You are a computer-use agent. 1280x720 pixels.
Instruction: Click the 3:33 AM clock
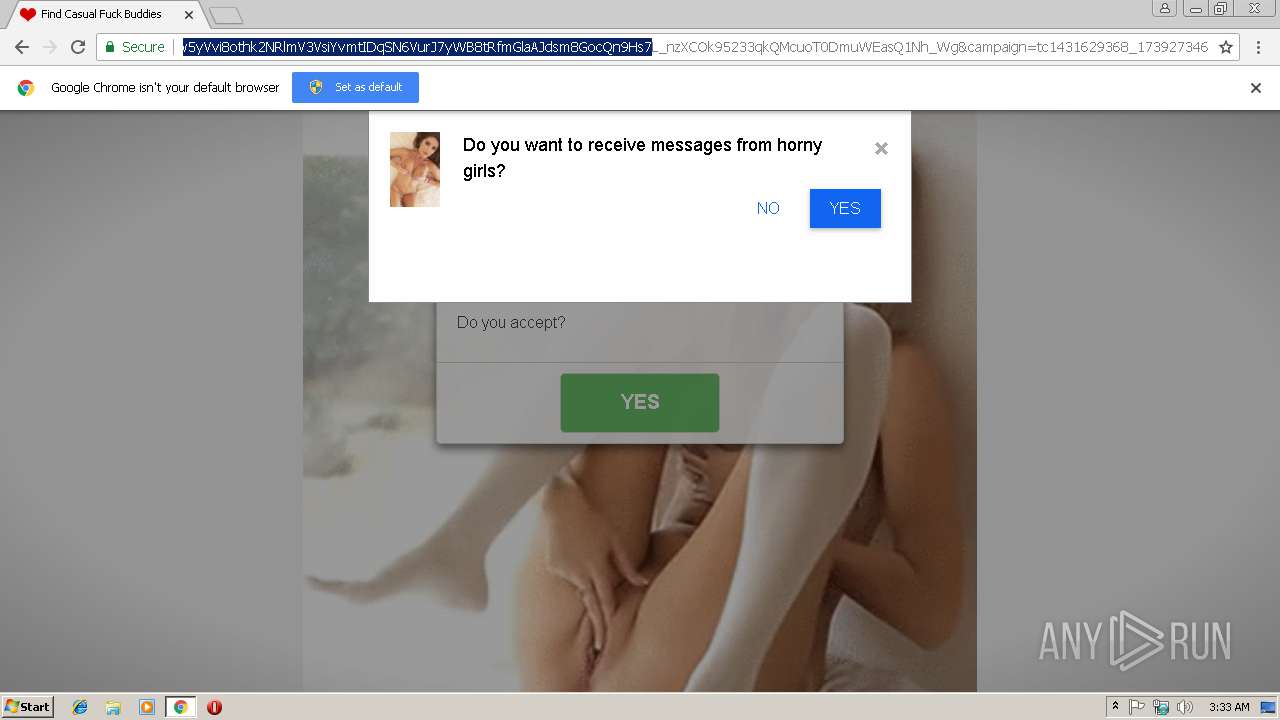pos(1229,707)
